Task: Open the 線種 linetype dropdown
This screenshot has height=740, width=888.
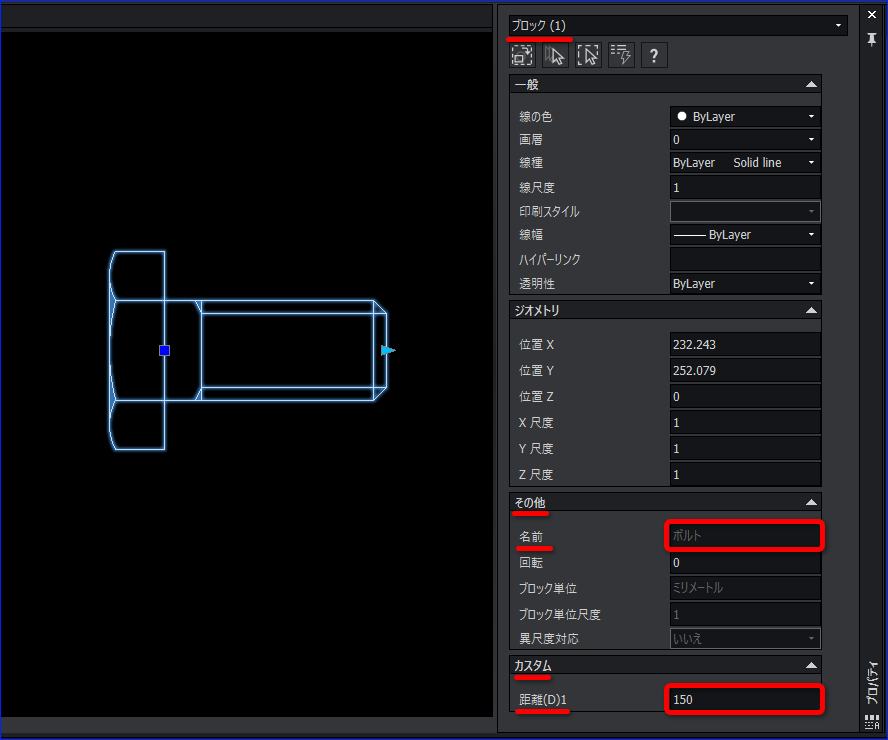Action: pos(813,162)
